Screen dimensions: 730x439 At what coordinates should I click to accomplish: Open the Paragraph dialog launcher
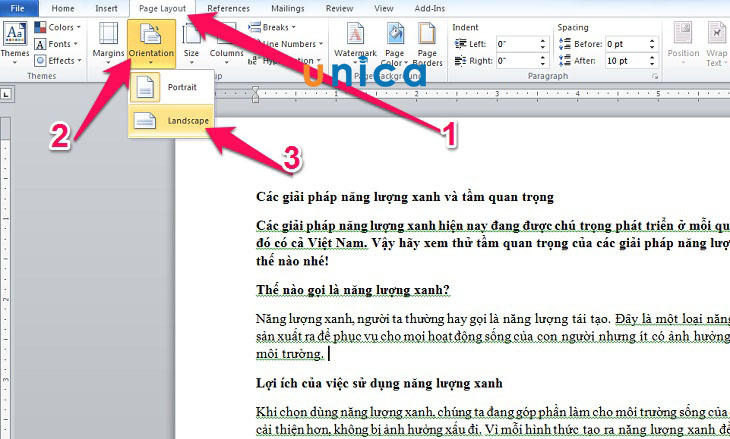[653, 76]
